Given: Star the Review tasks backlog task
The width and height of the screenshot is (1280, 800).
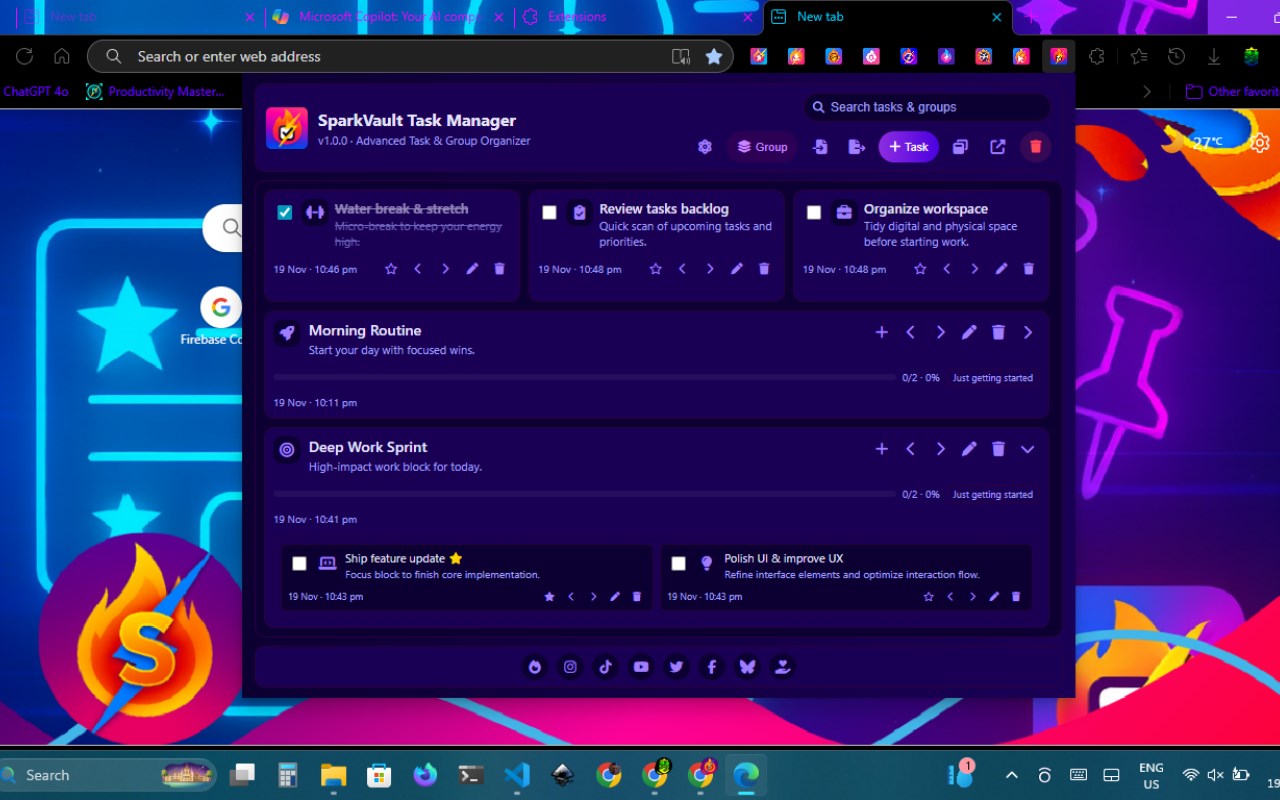Looking at the screenshot, I should click(x=656, y=269).
